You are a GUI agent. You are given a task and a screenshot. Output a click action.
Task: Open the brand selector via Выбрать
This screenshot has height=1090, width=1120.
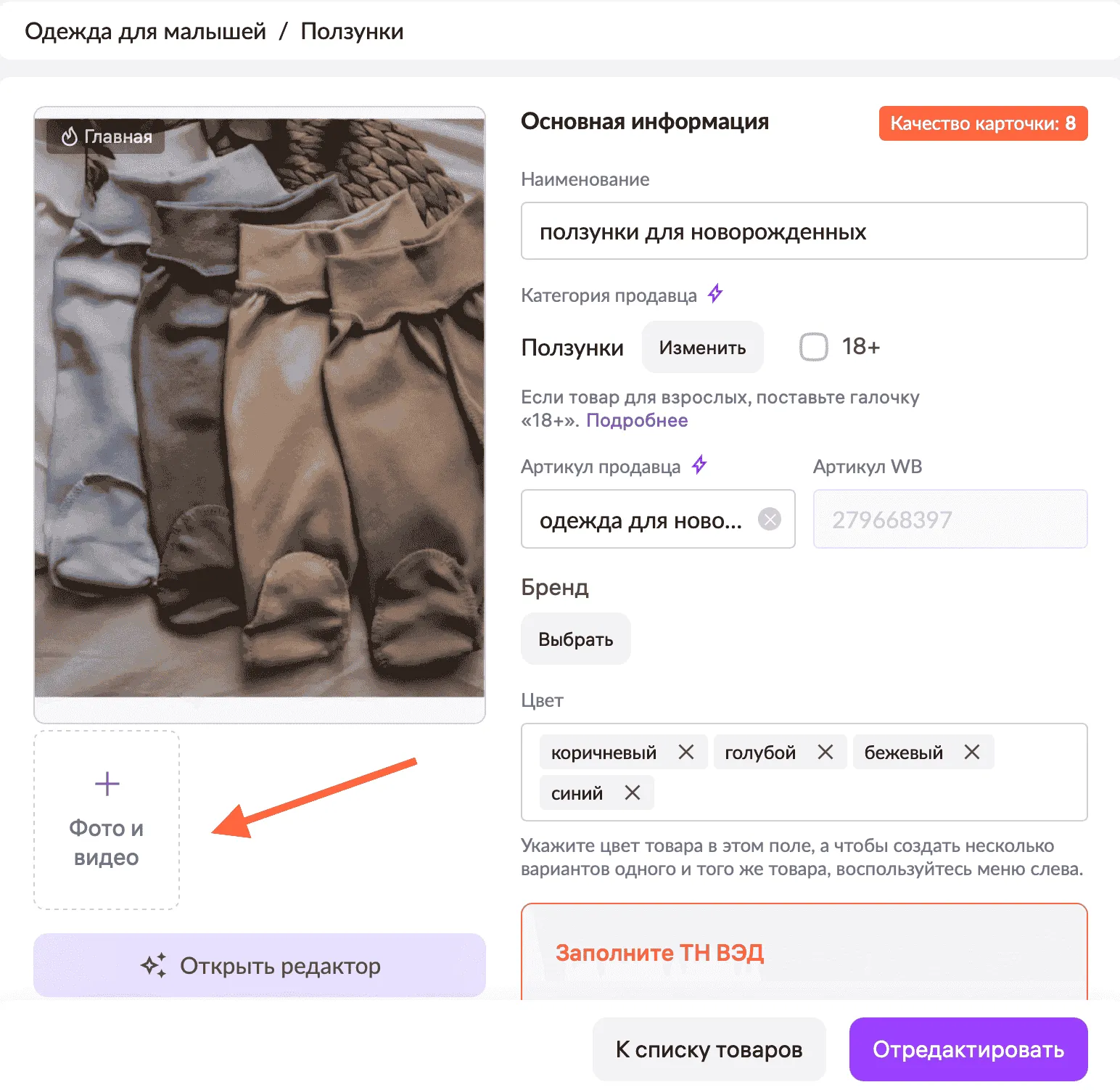coord(575,639)
